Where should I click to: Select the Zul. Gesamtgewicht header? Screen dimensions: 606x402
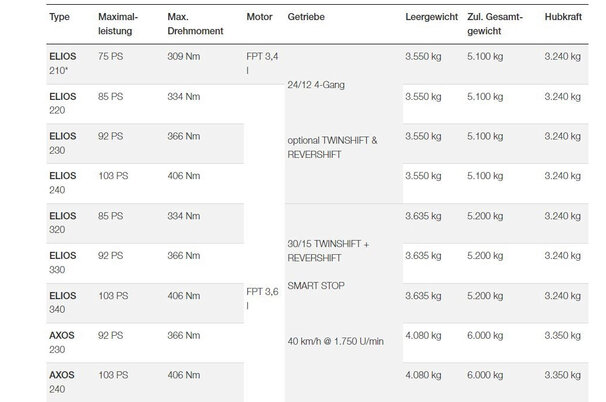click(493, 26)
